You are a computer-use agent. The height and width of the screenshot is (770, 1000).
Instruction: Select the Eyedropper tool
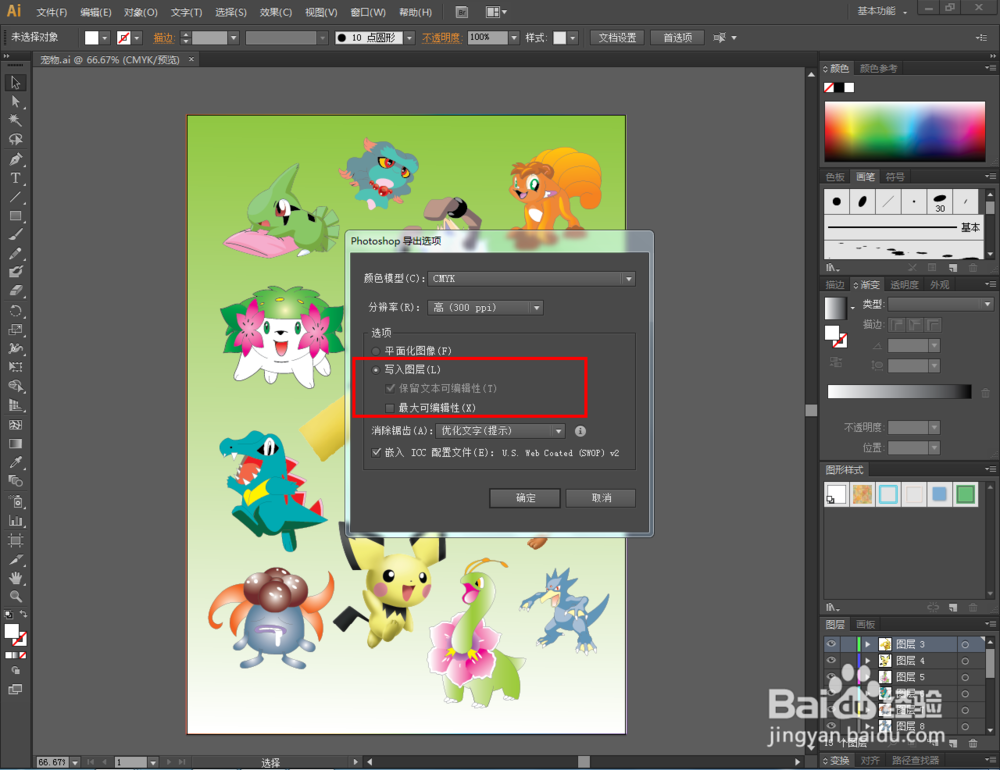pyautogui.click(x=15, y=462)
